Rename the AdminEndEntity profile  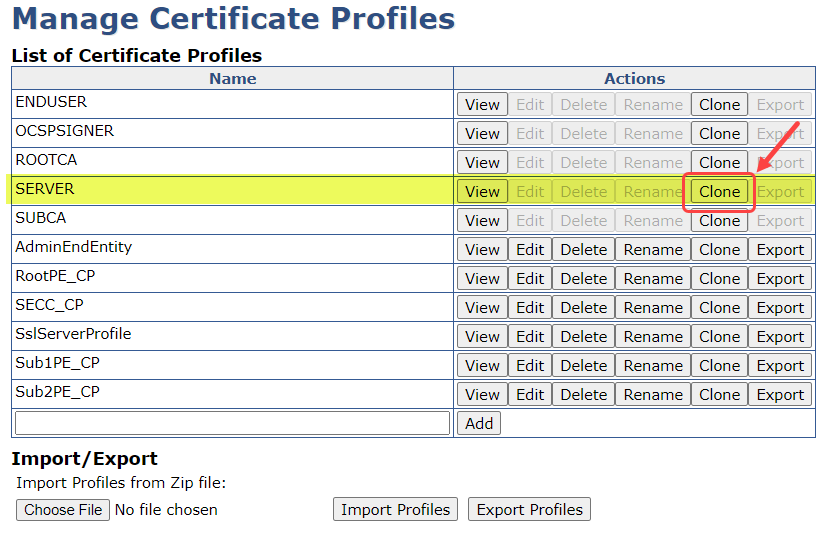[653, 250]
